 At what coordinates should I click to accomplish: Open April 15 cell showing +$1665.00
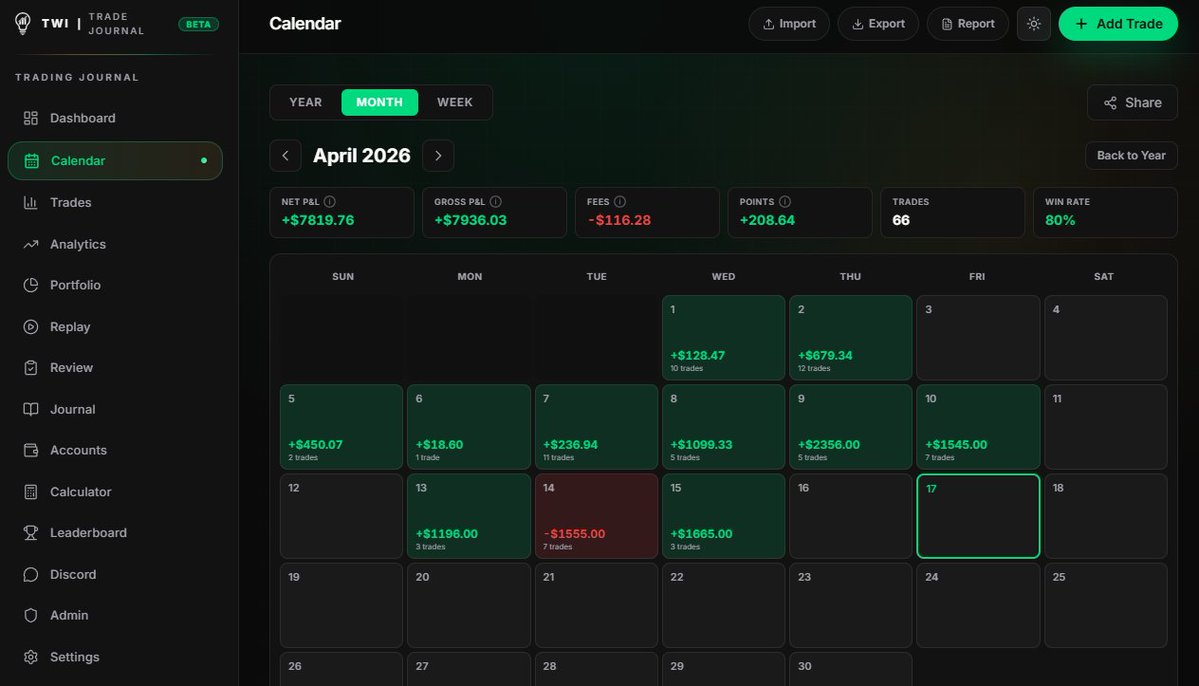coord(723,516)
